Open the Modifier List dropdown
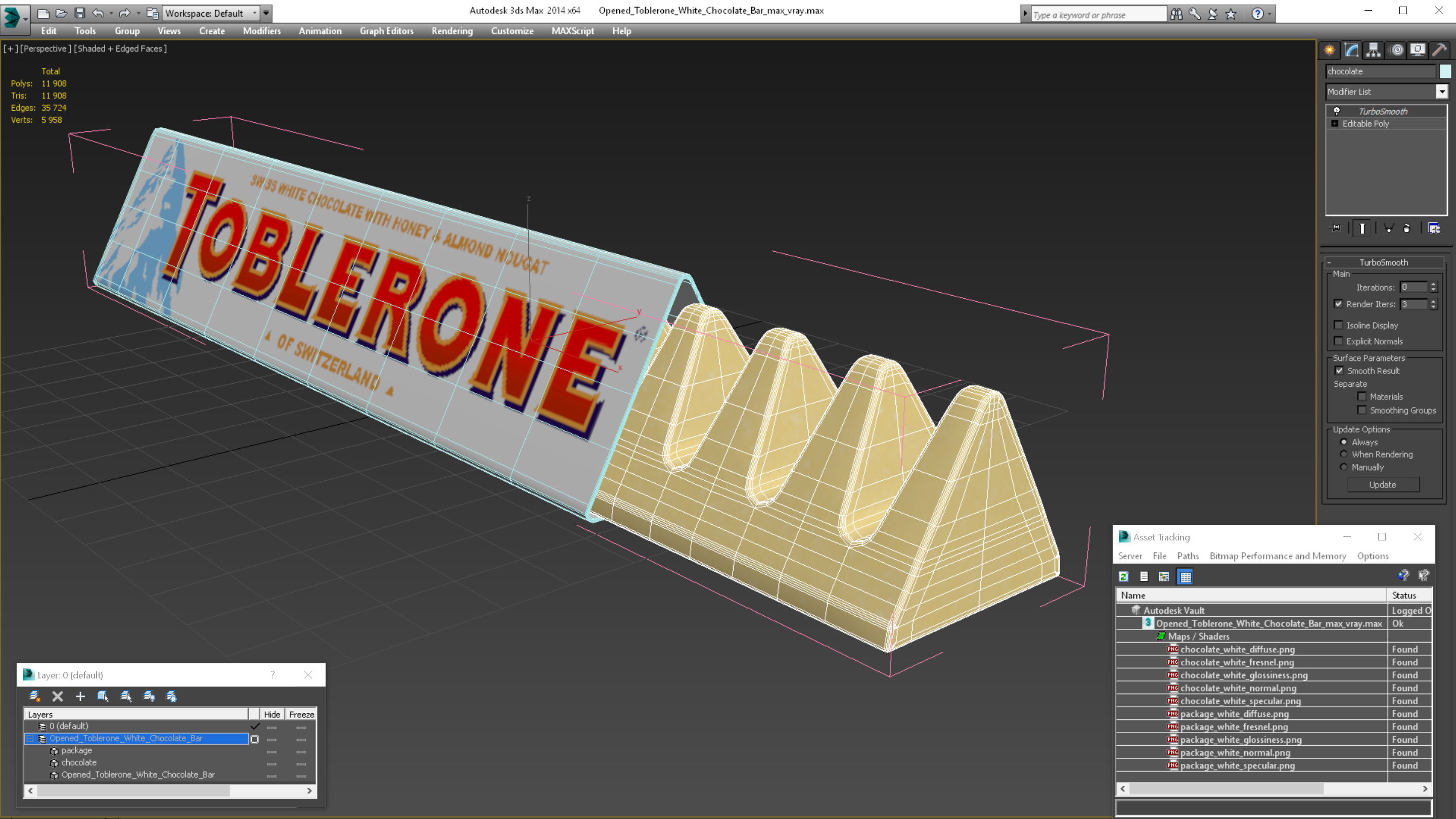1456x819 pixels. (1442, 92)
